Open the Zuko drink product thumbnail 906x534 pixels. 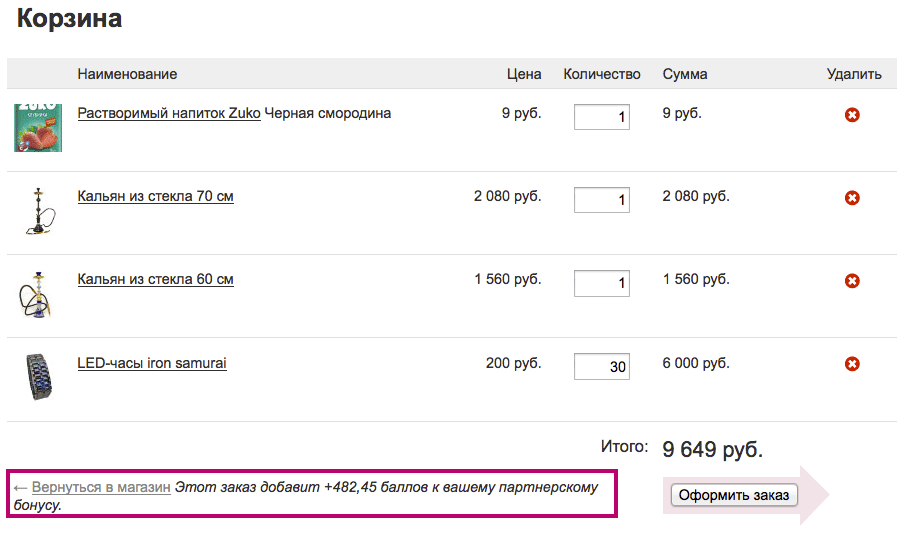tap(38, 128)
